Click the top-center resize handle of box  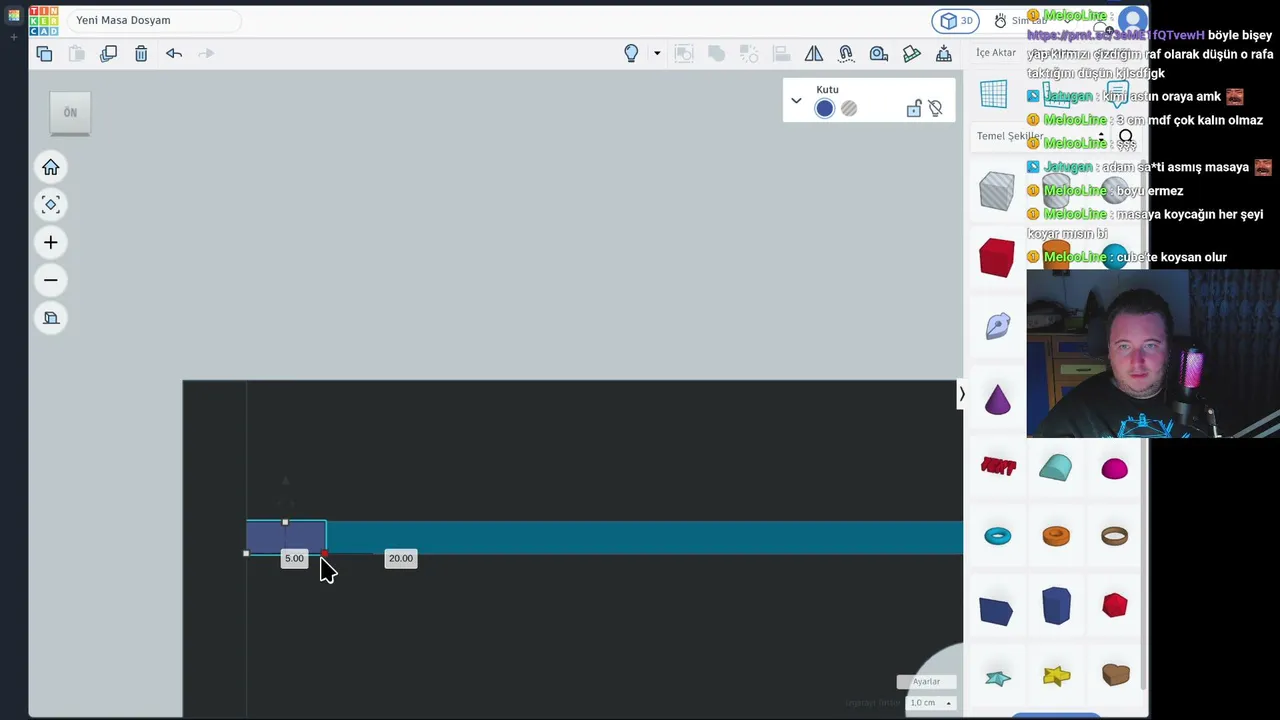click(285, 522)
